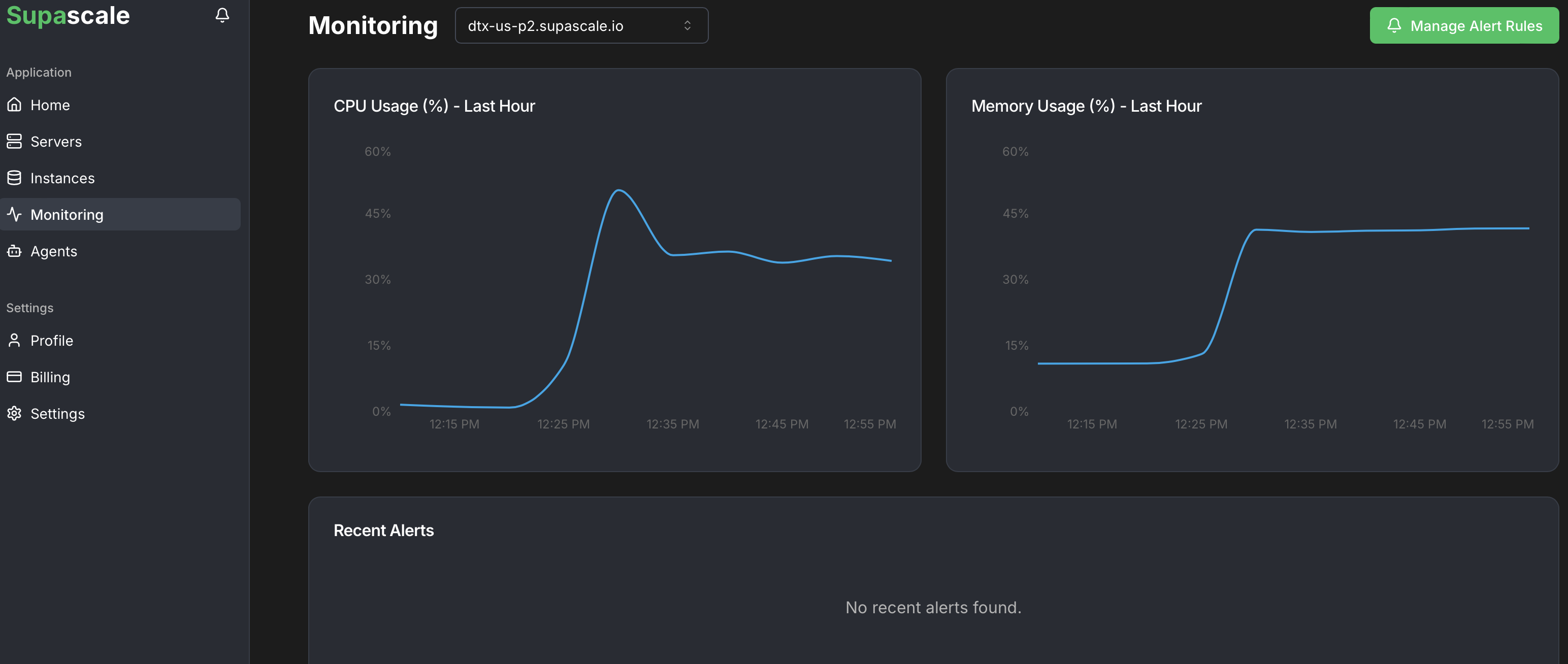Click the Servers stack icon
Screen dimensions: 1568x664
point(14,141)
